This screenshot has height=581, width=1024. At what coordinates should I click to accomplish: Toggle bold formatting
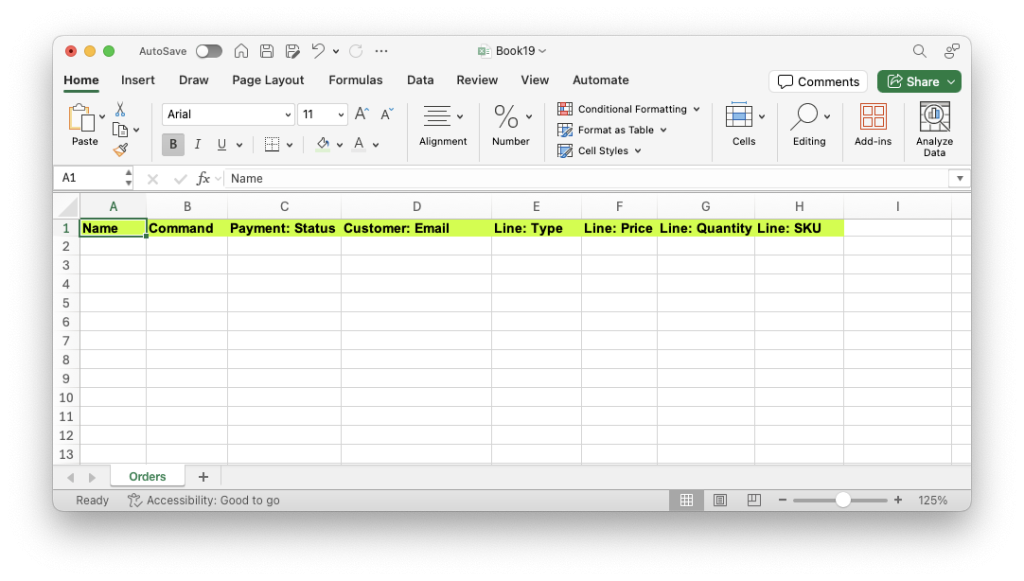[172, 144]
